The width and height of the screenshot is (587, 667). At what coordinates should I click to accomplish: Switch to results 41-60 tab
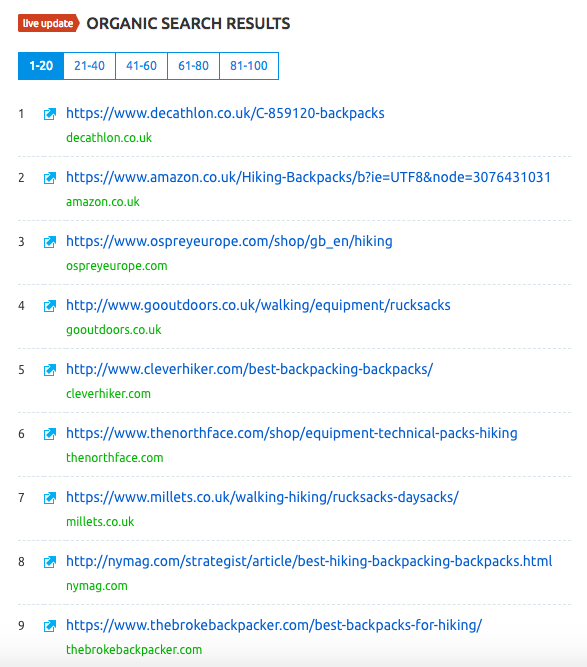click(141, 66)
